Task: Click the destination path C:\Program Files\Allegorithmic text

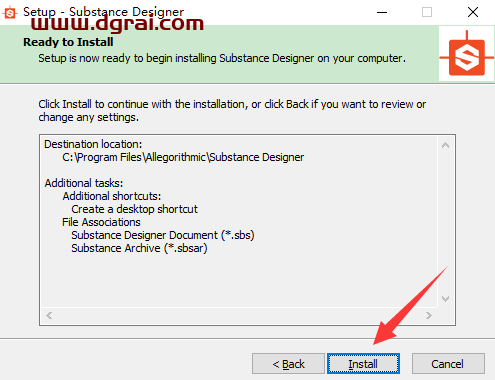Action: [x=183, y=157]
